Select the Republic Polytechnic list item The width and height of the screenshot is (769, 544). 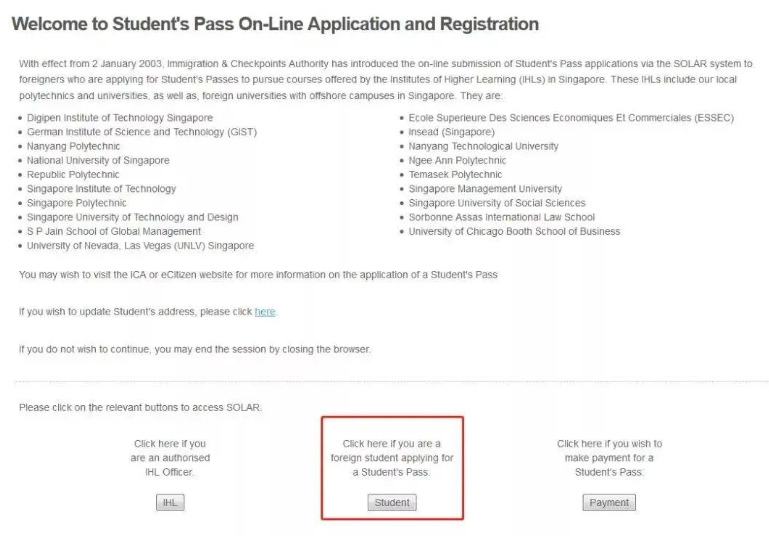tap(73, 174)
